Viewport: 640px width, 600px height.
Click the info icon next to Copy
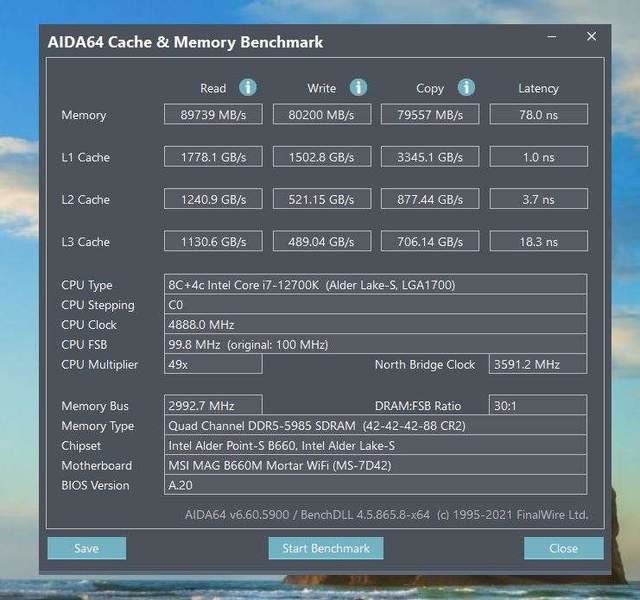point(466,87)
